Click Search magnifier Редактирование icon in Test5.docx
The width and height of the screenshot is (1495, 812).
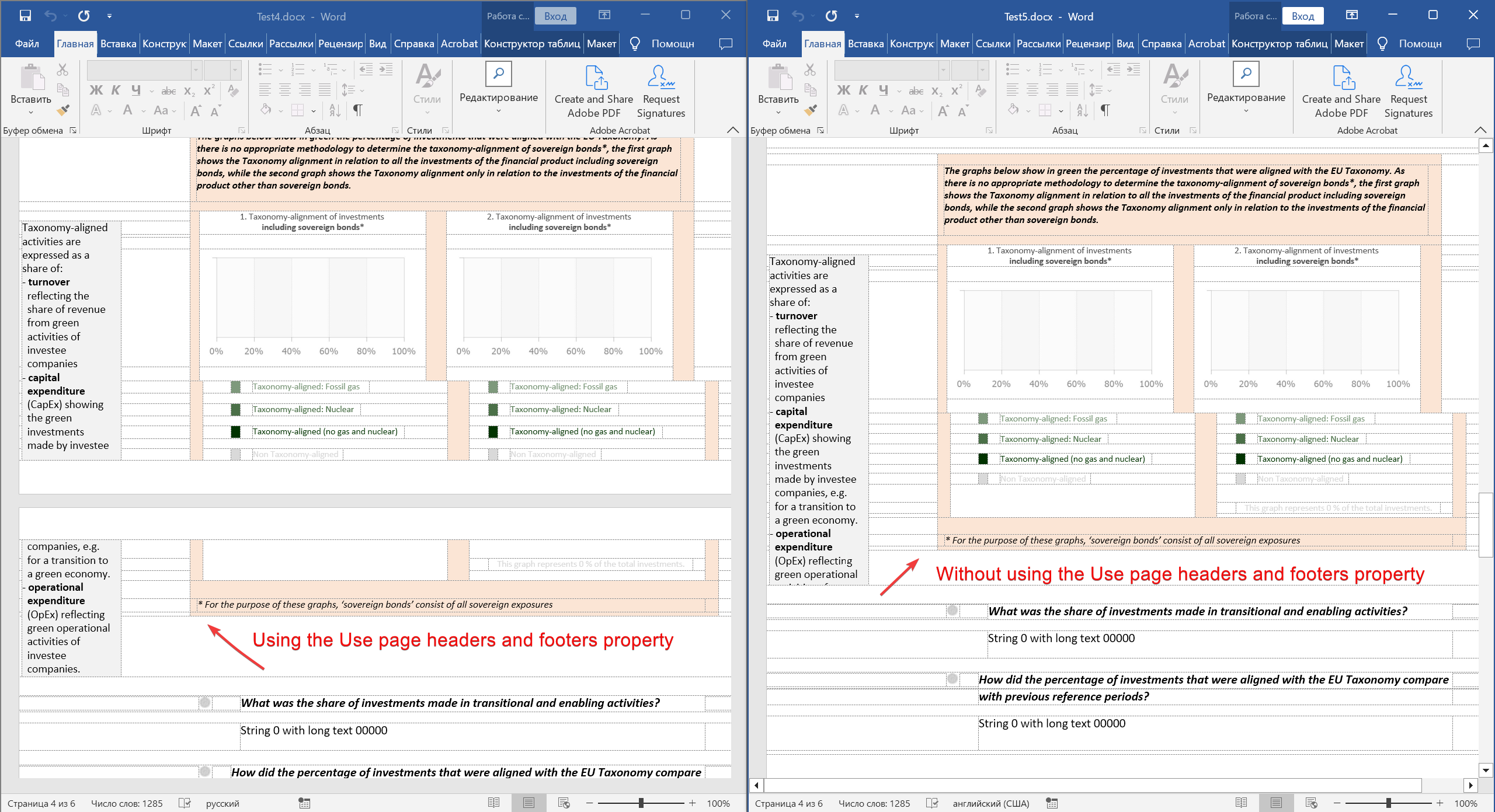pyautogui.click(x=1246, y=74)
